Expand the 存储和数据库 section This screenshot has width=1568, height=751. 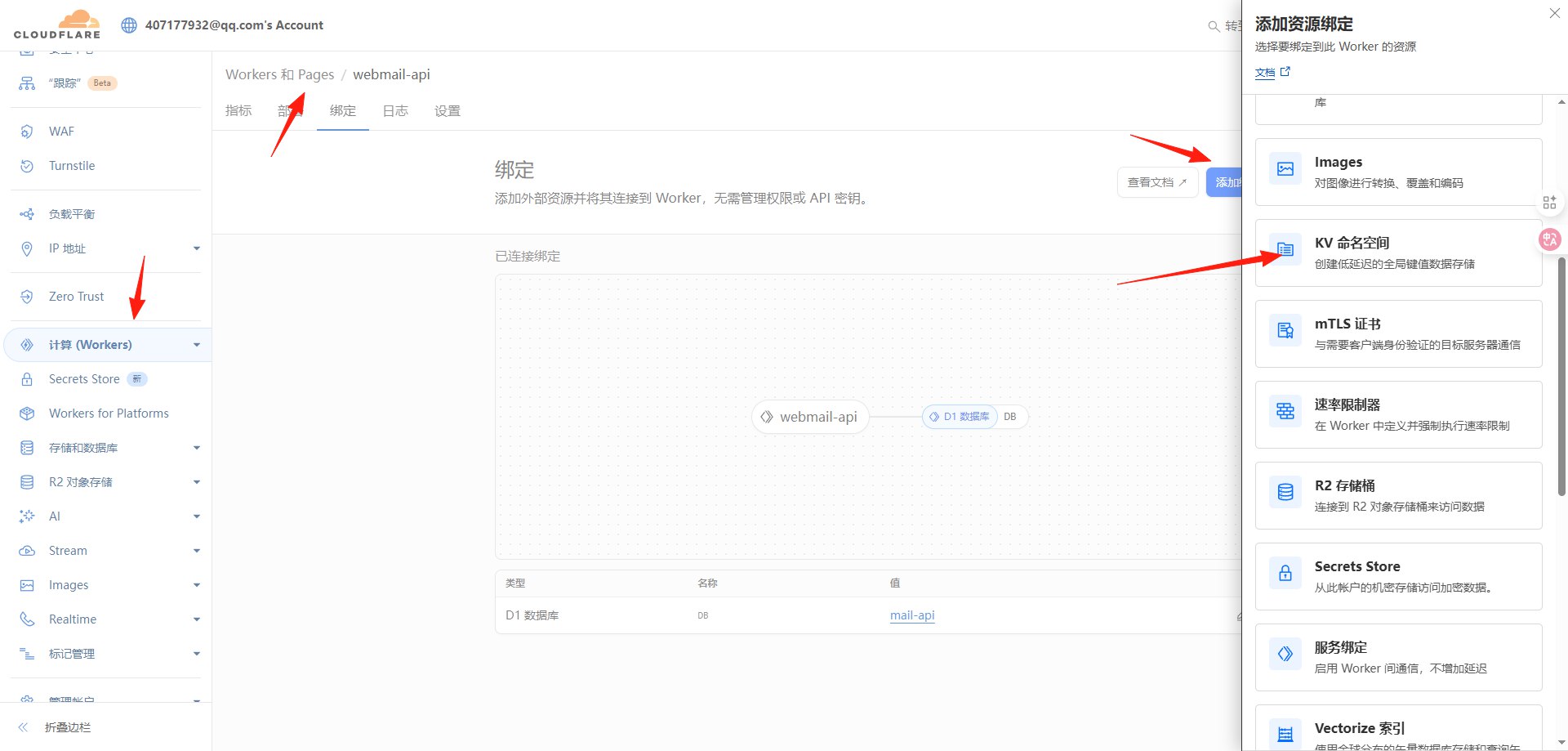point(196,447)
